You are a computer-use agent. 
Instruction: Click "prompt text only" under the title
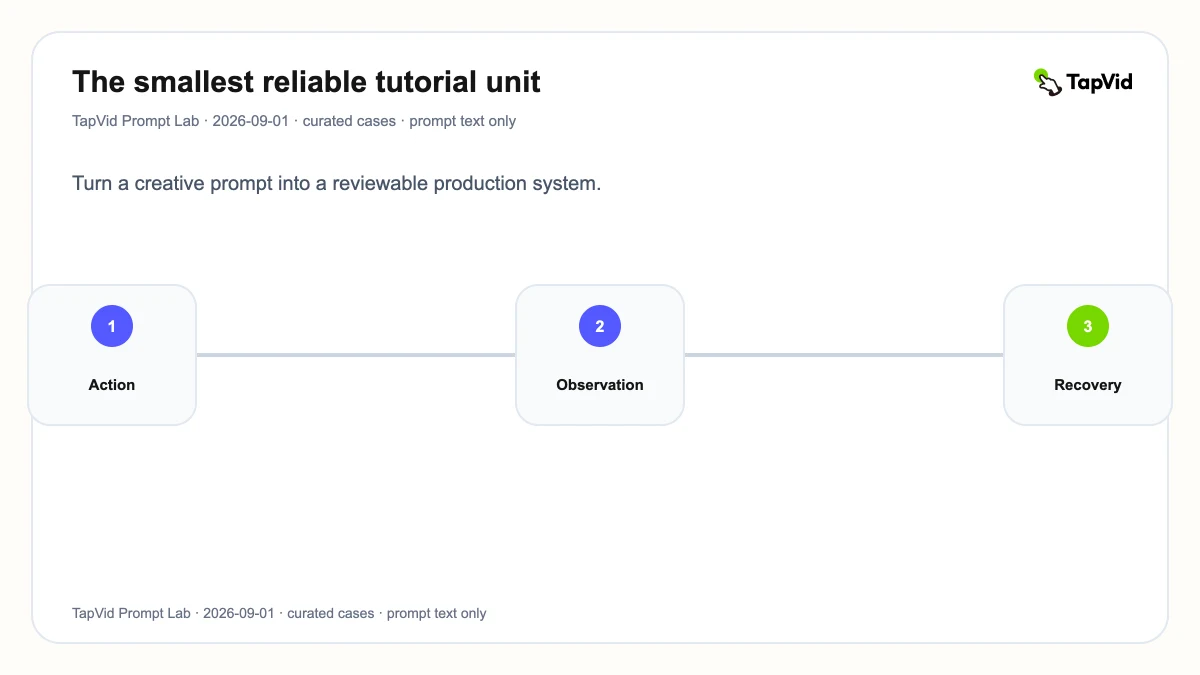click(463, 121)
